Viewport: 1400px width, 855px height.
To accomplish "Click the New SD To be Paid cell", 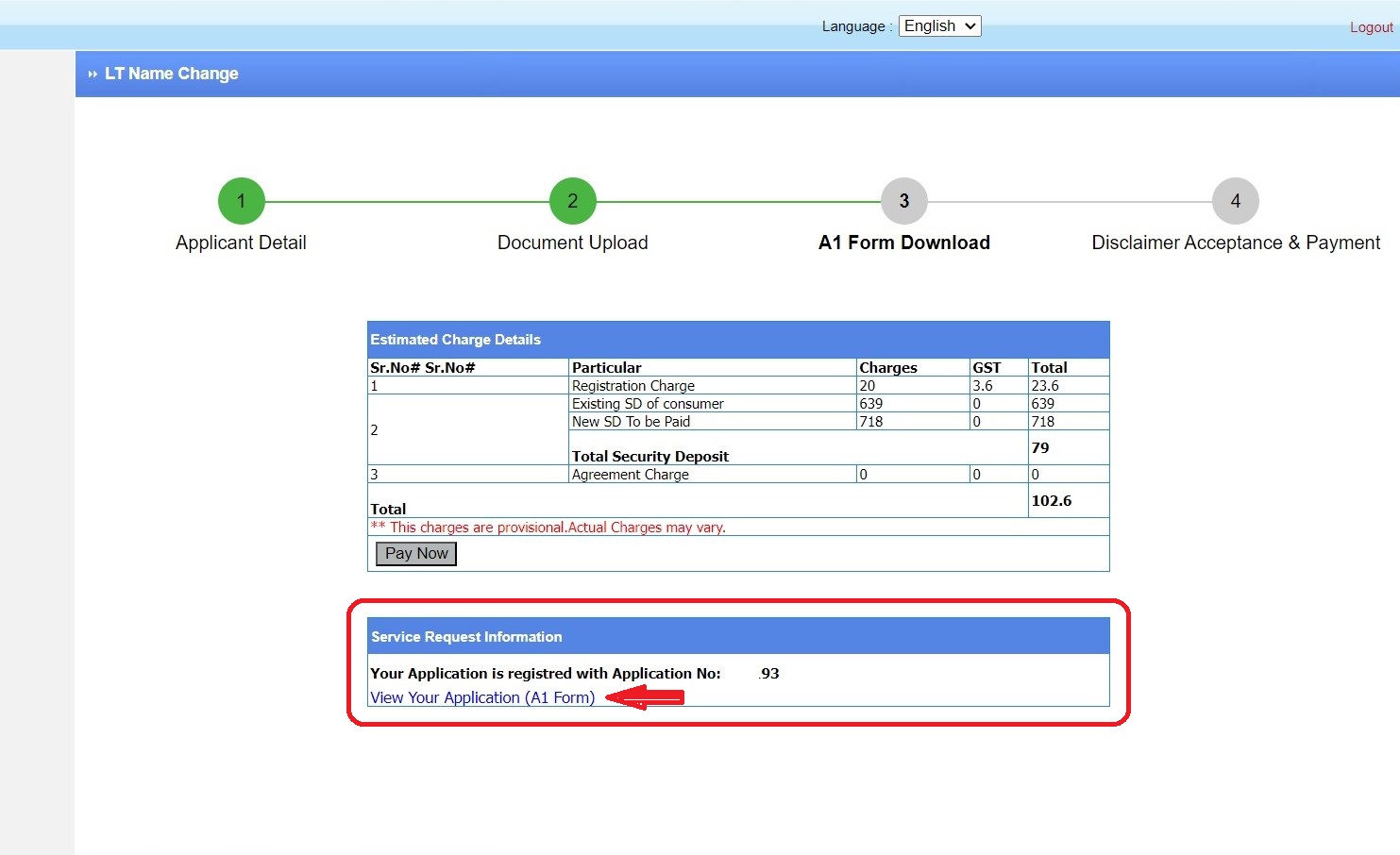I will click(x=631, y=422).
